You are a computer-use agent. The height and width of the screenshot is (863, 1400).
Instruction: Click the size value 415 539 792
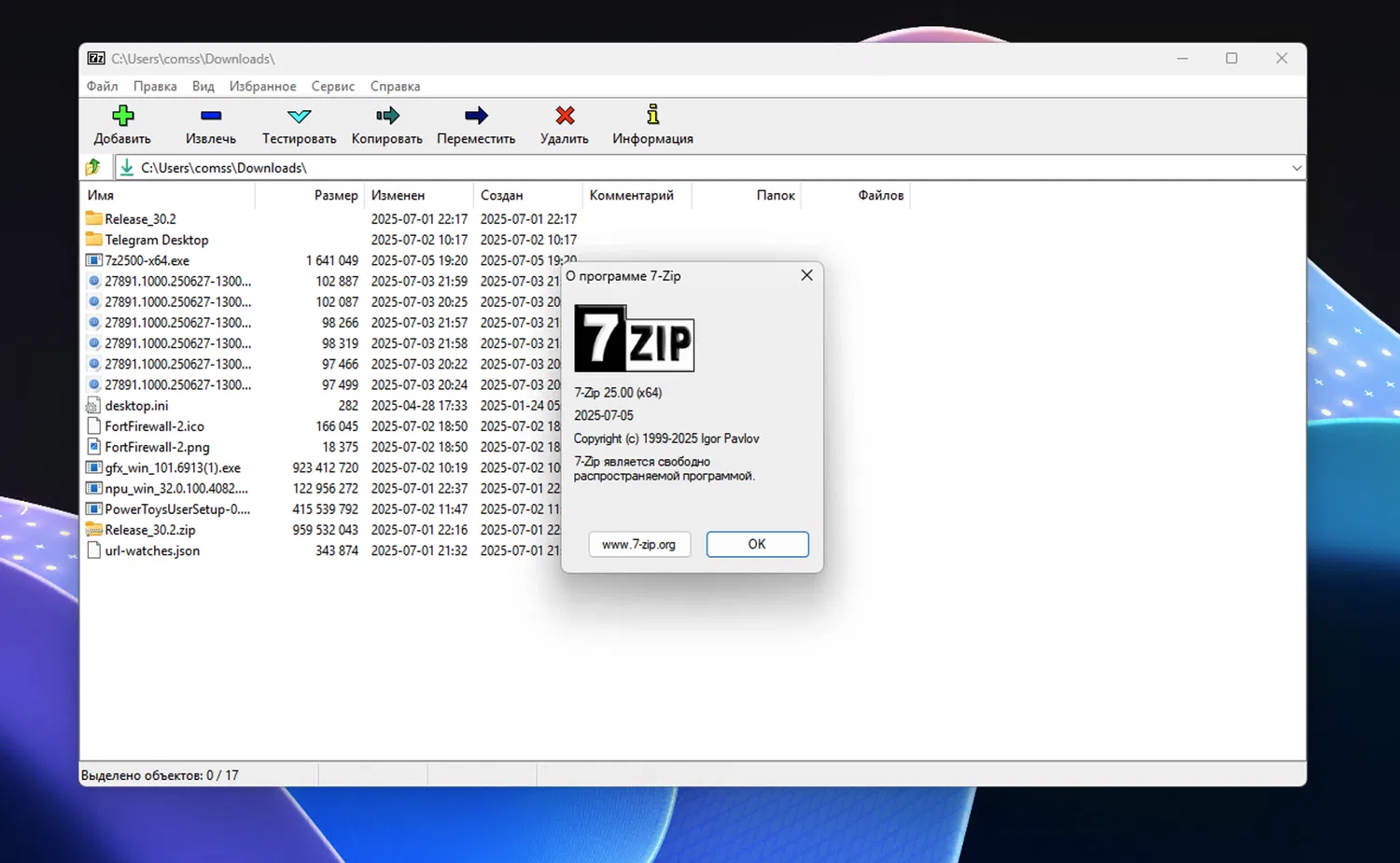(326, 509)
